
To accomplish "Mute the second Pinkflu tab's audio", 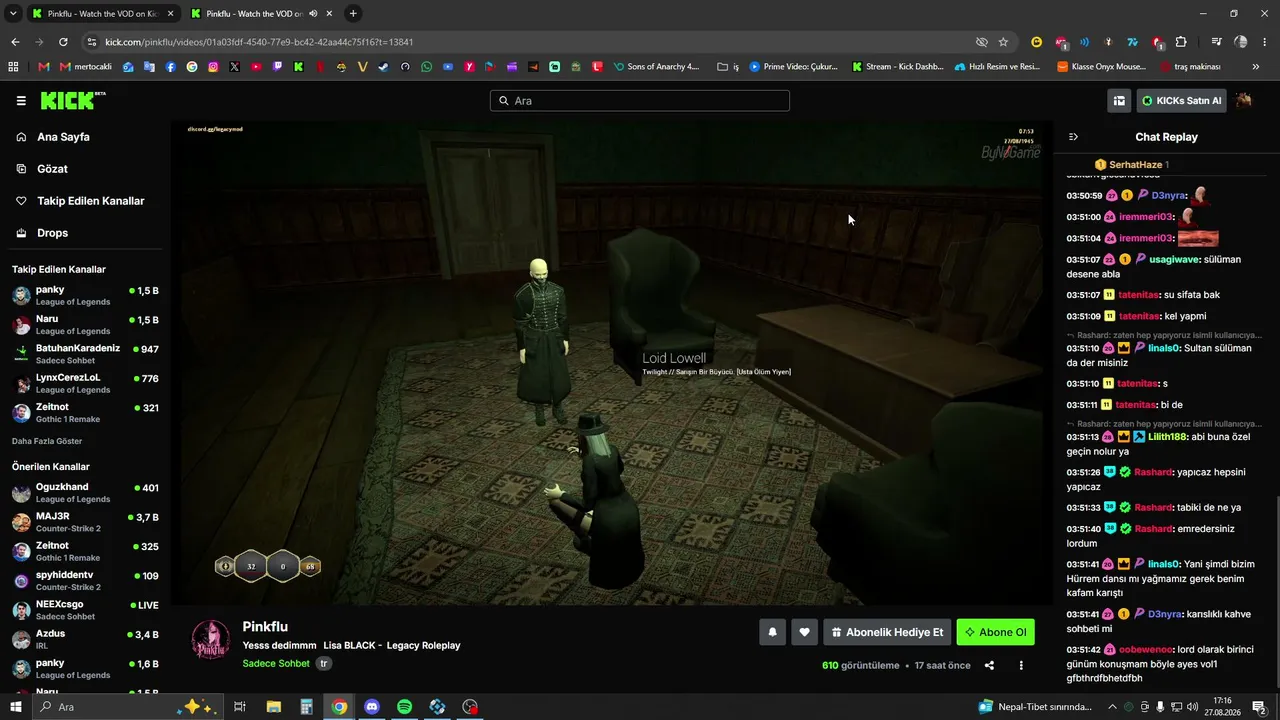I will tap(313, 14).
